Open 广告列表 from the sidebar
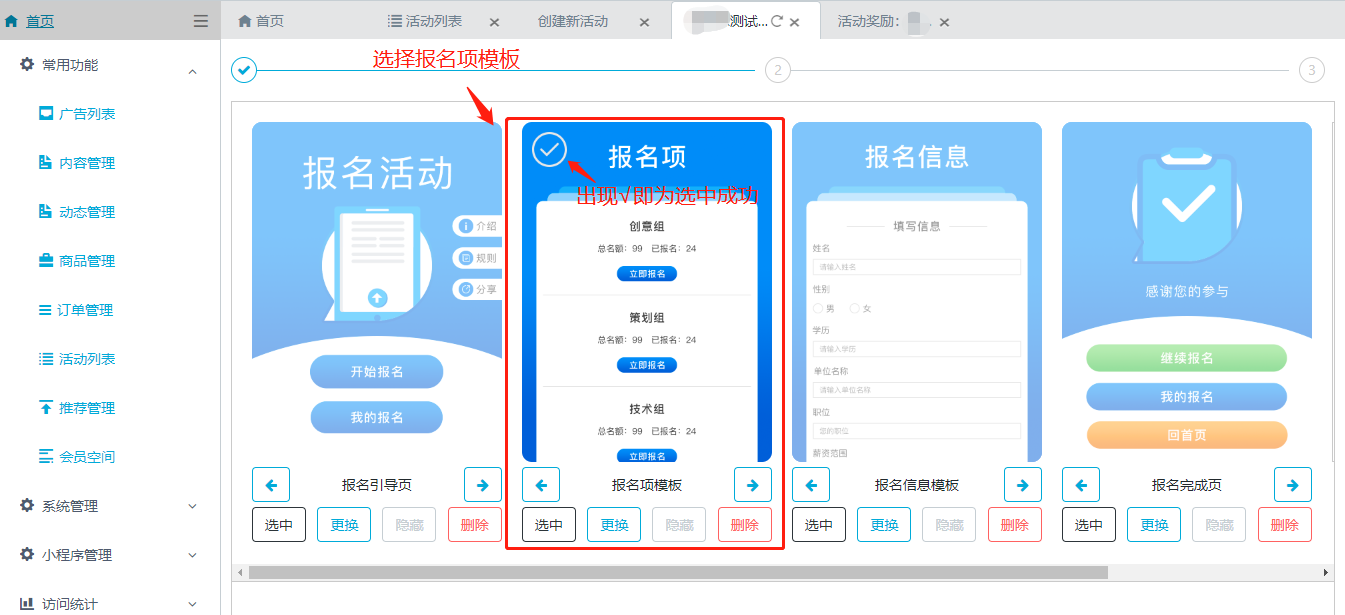 click(x=86, y=114)
